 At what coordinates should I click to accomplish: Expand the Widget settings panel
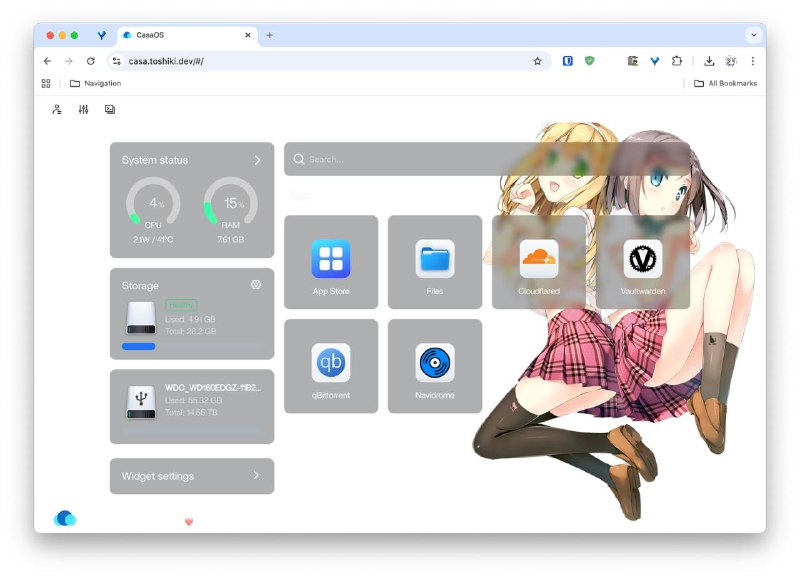pyautogui.click(x=256, y=476)
